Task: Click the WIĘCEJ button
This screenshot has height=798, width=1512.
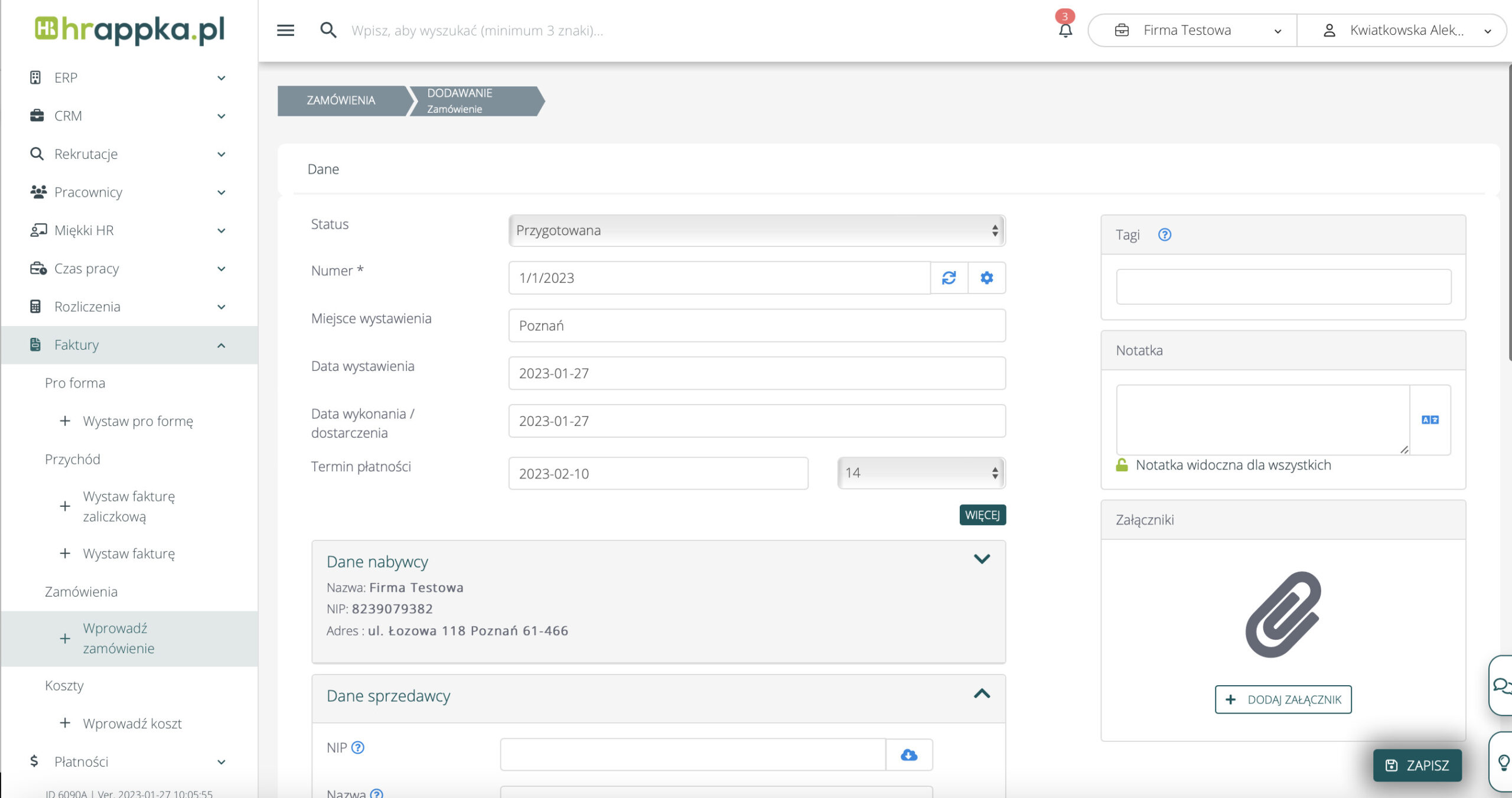Action: [982, 514]
